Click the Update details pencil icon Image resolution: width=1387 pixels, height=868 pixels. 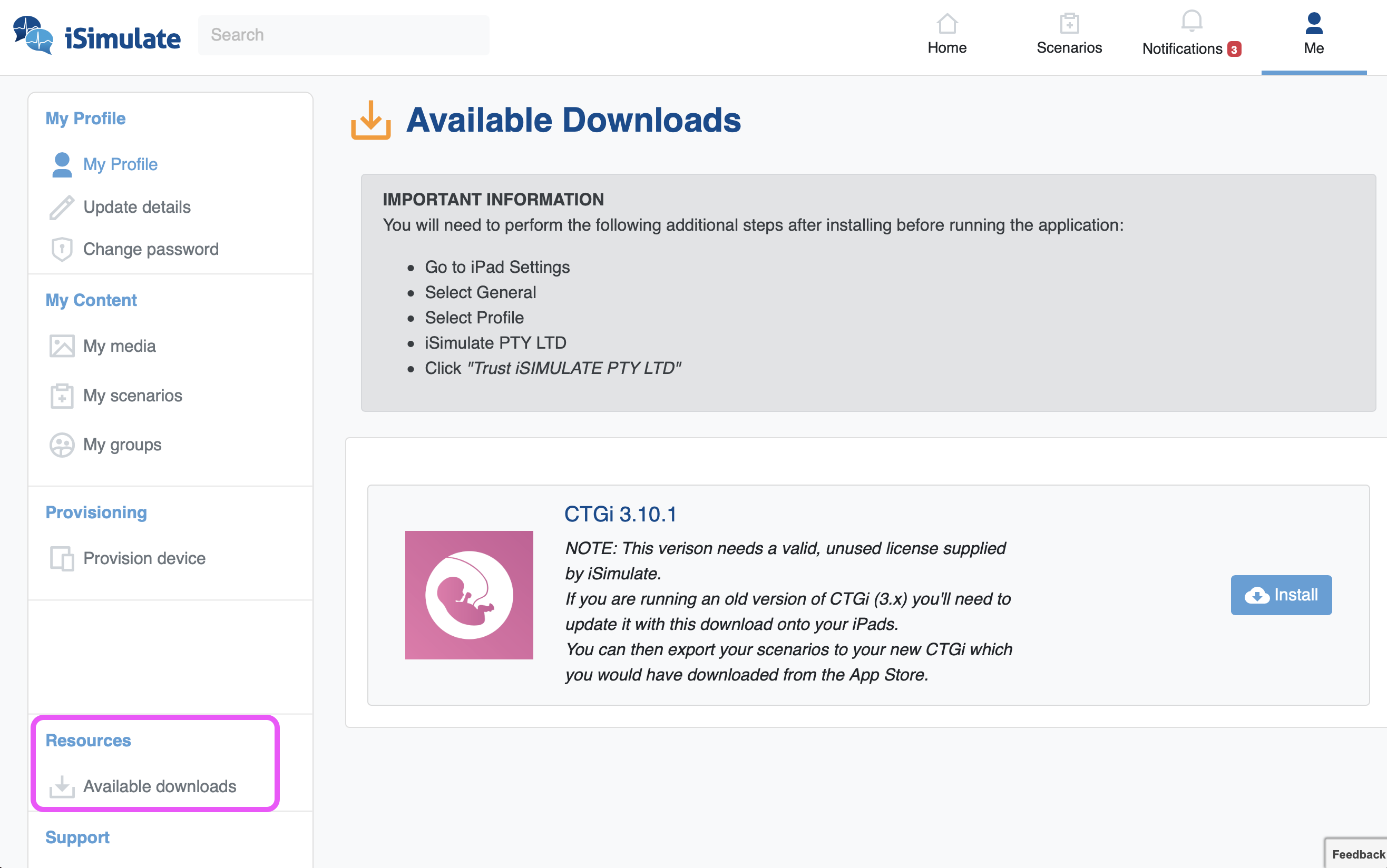pyautogui.click(x=62, y=207)
